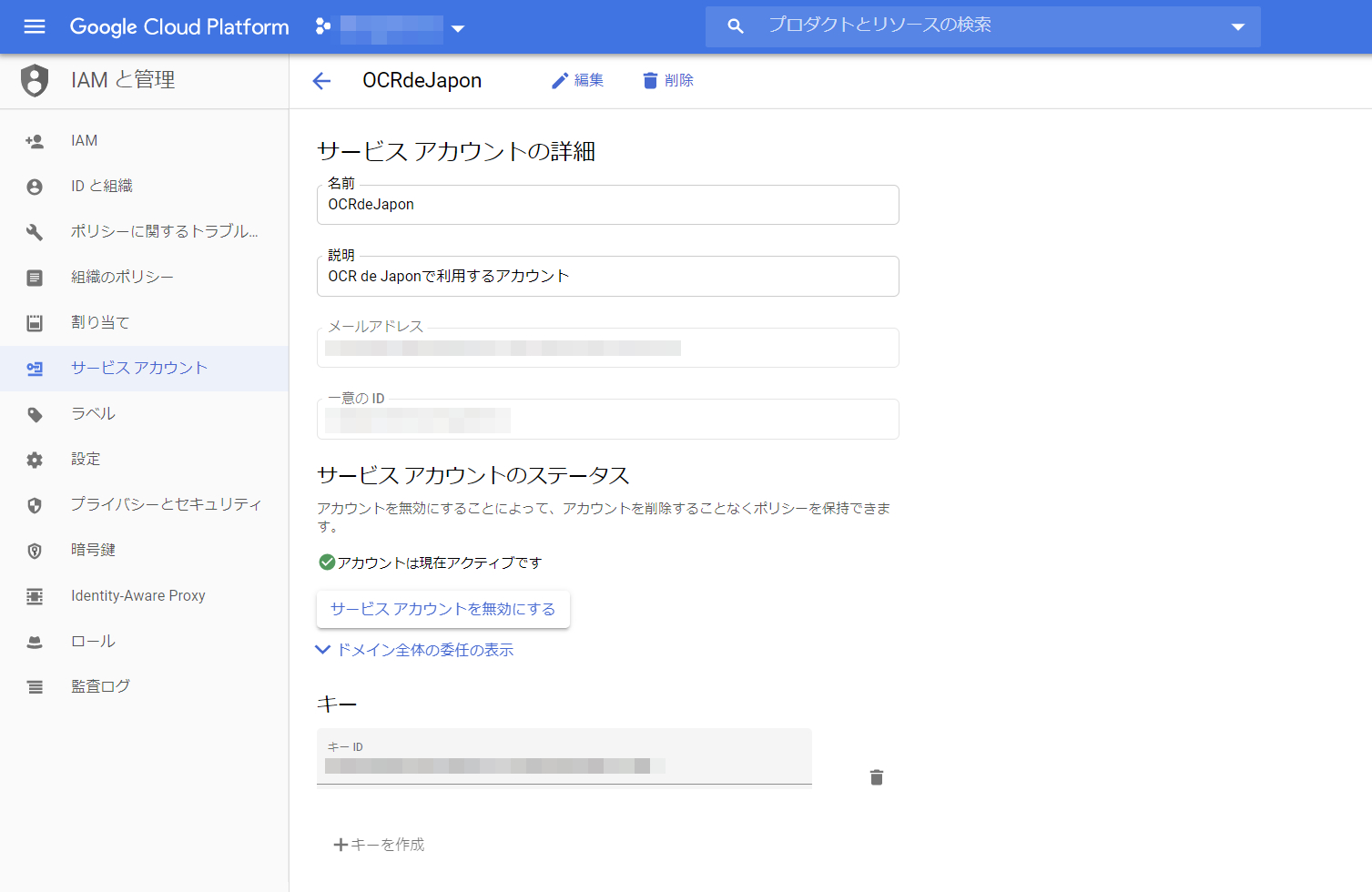
Task: Open Identity-Aware Proxy page
Action: click(138, 595)
